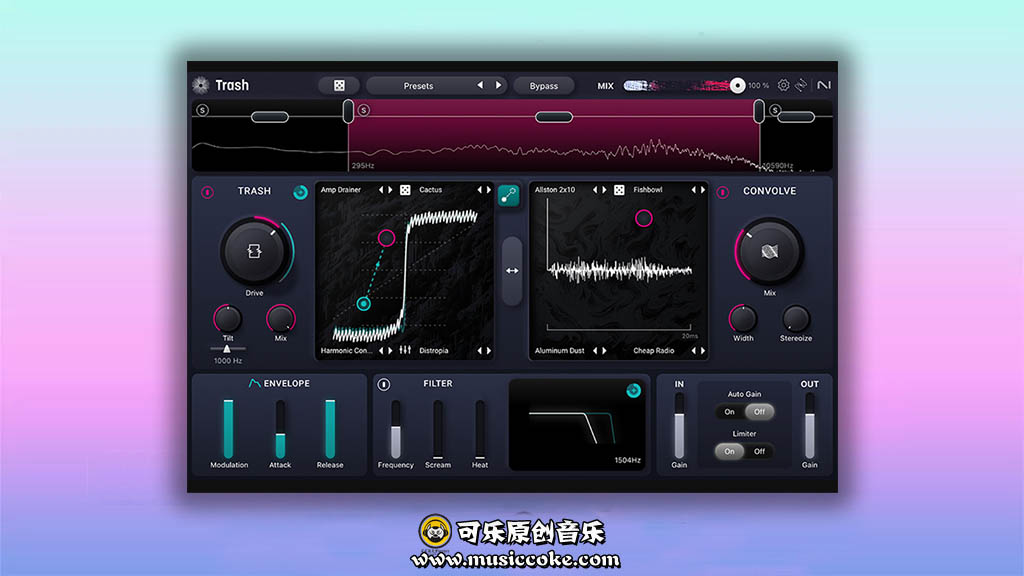Click the dice randomize button beside Presets
Image resolution: width=1024 pixels, height=576 pixels.
339,86
